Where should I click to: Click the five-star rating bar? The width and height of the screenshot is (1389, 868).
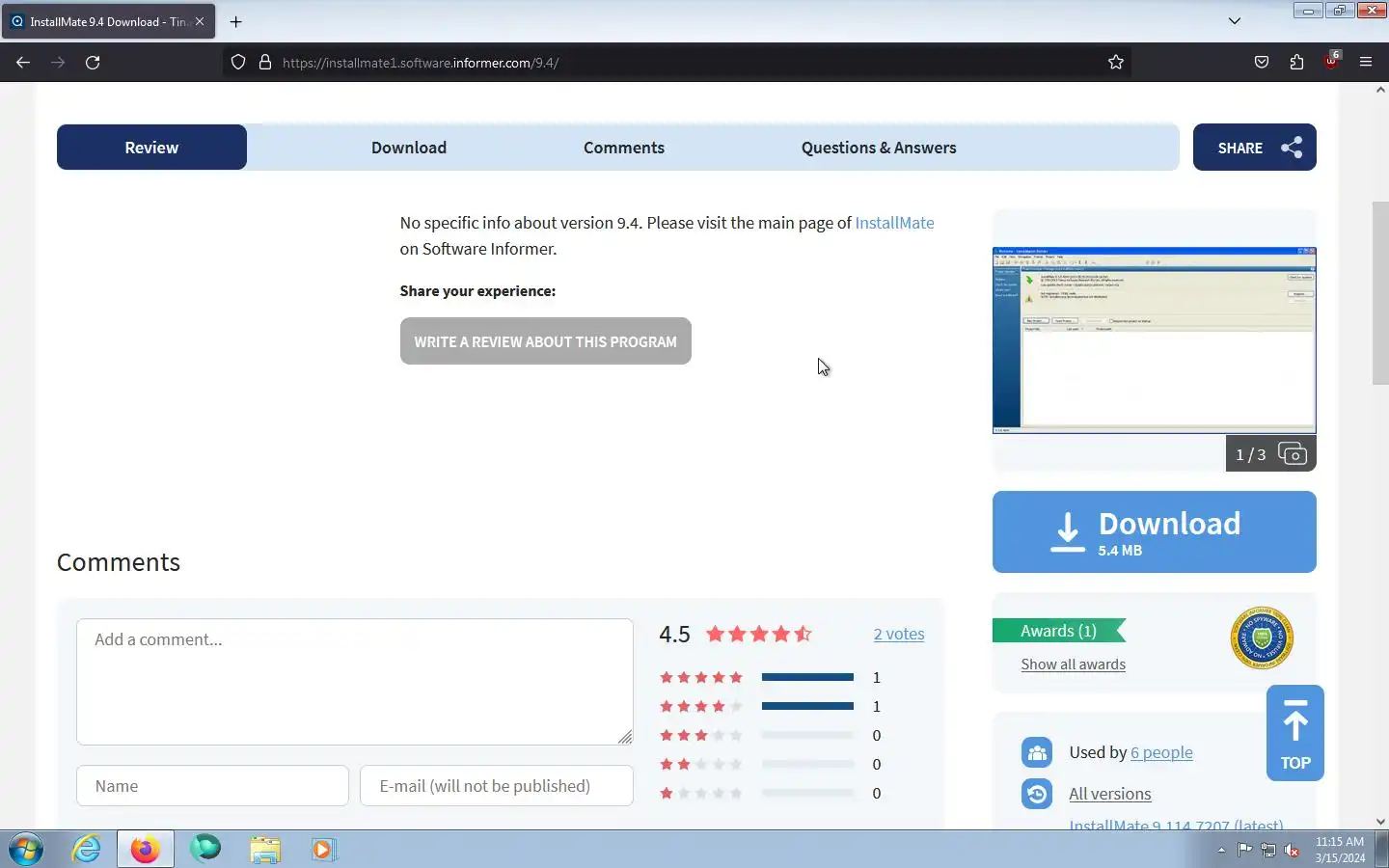pos(807,677)
